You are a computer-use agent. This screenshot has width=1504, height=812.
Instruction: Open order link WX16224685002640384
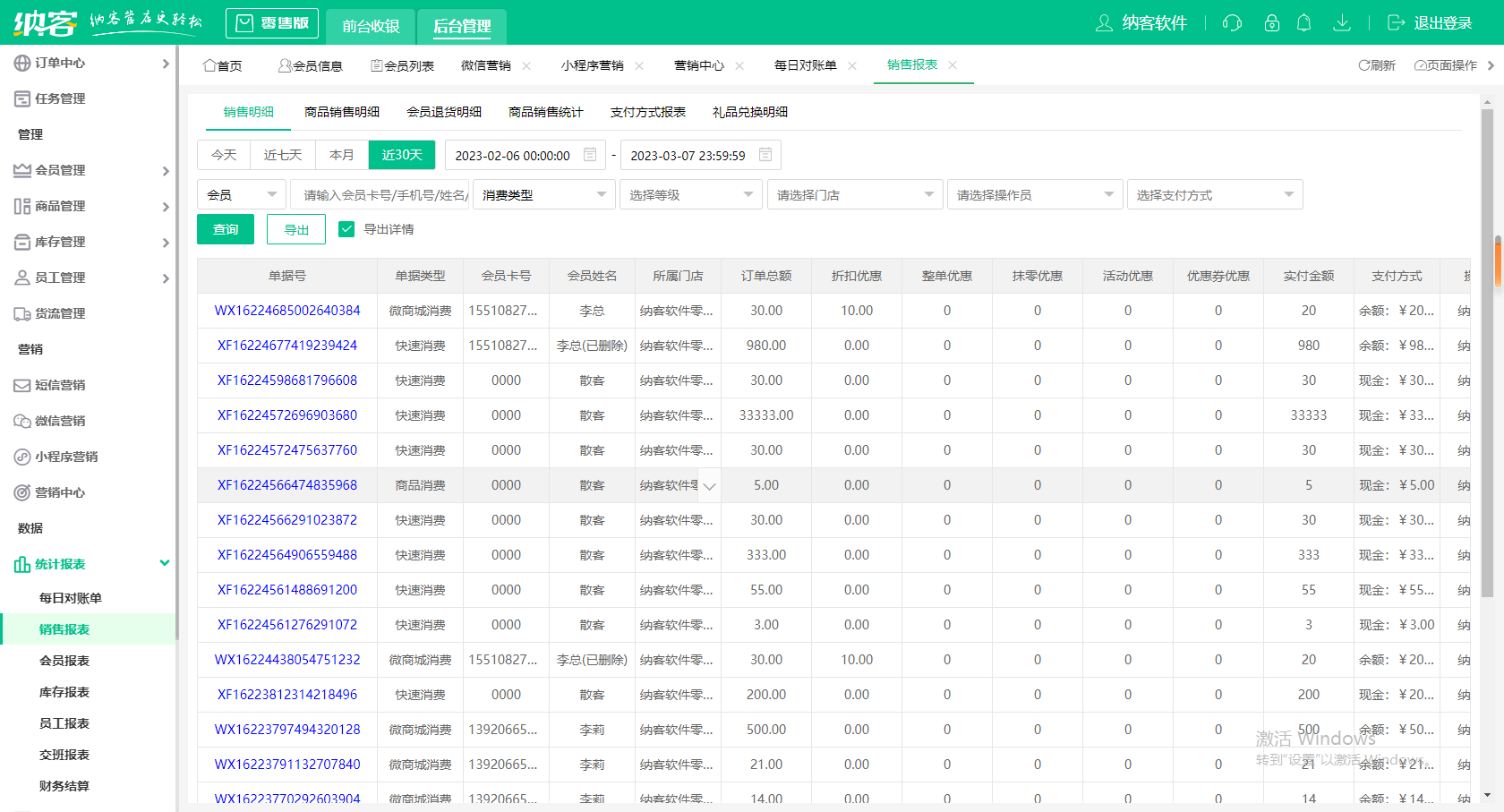(287, 311)
